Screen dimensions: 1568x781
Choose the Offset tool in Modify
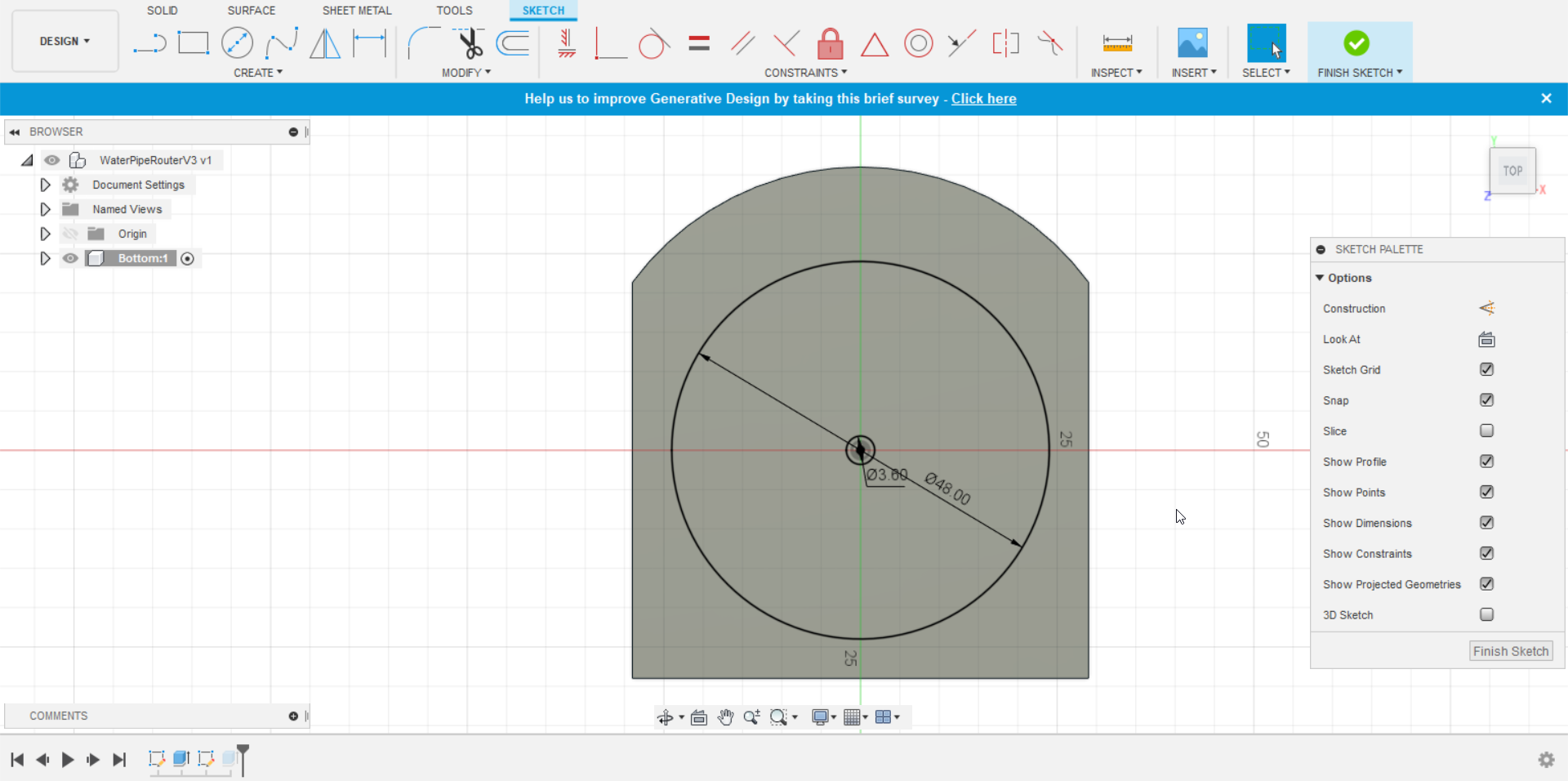tap(513, 43)
